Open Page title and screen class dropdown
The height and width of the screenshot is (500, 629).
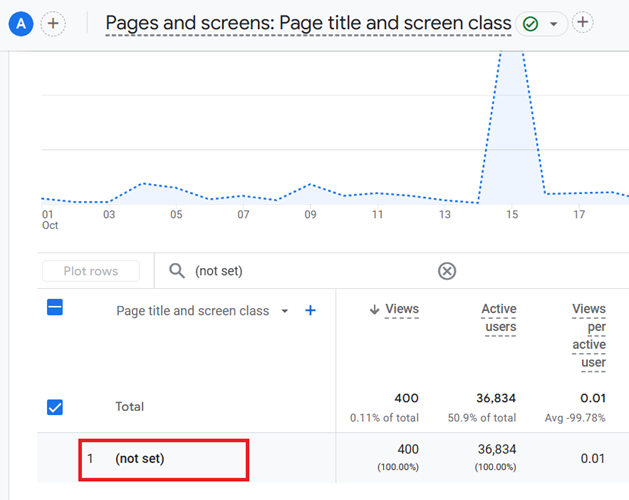pos(284,311)
